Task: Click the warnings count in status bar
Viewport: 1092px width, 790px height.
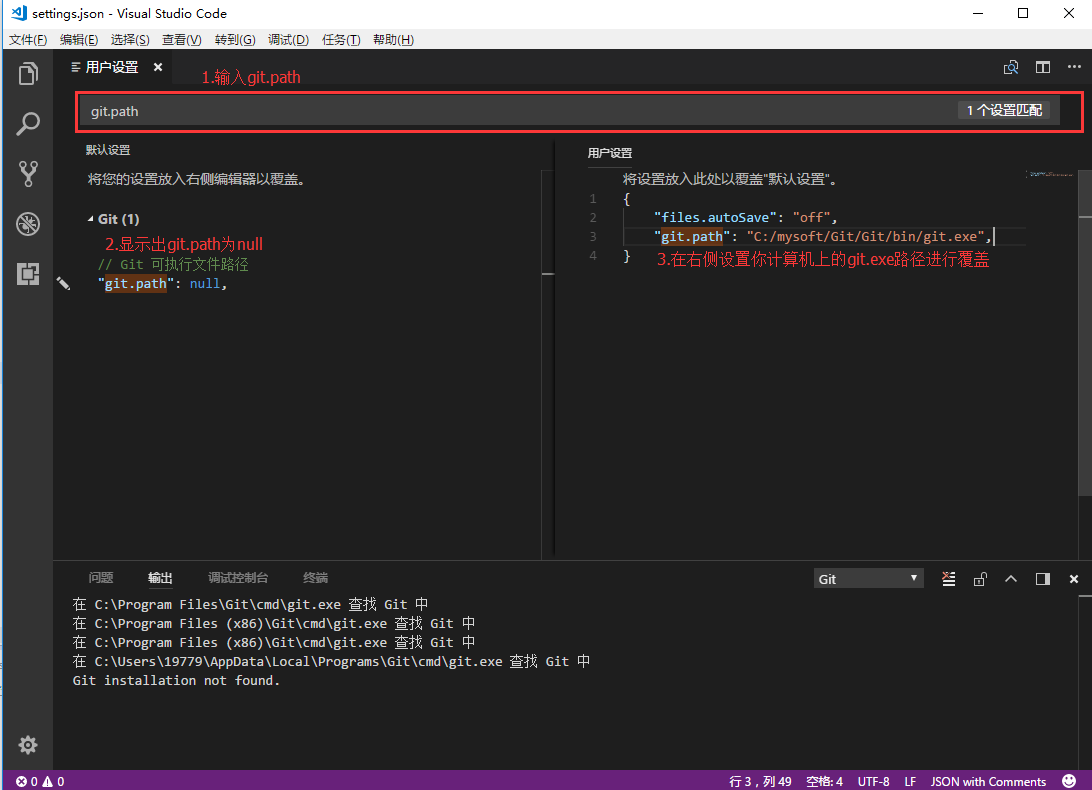Action: tap(54, 782)
